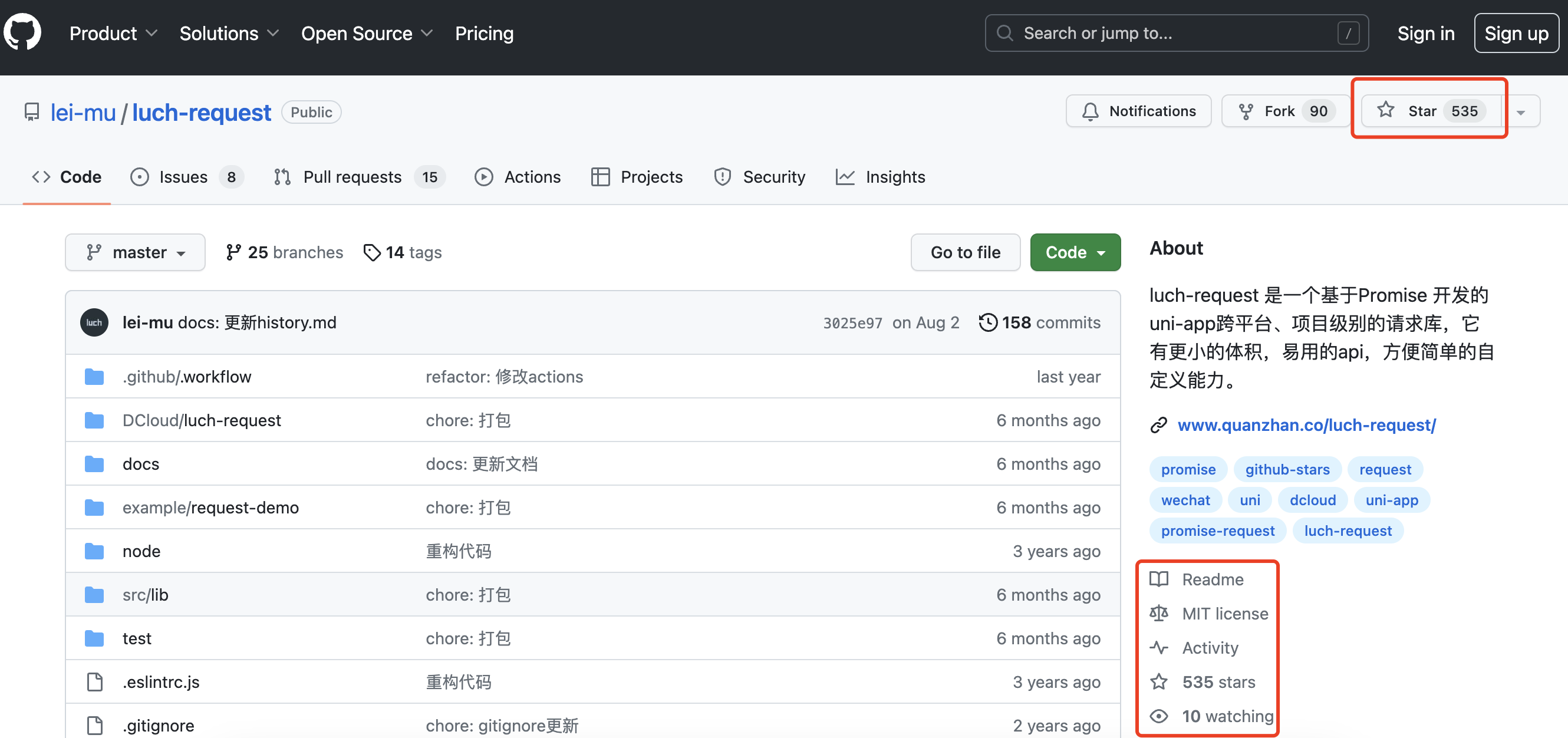
Task: View the 535 stars list
Action: click(x=1202, y=681)
